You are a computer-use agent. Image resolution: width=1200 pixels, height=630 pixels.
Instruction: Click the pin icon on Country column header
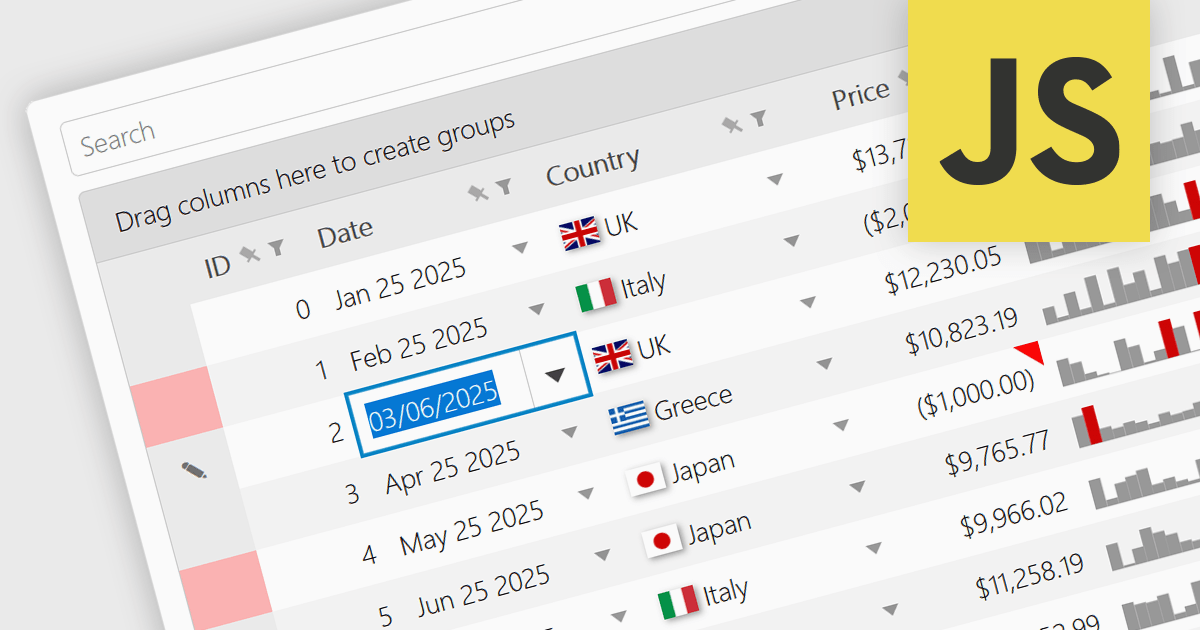click(733, 124)
